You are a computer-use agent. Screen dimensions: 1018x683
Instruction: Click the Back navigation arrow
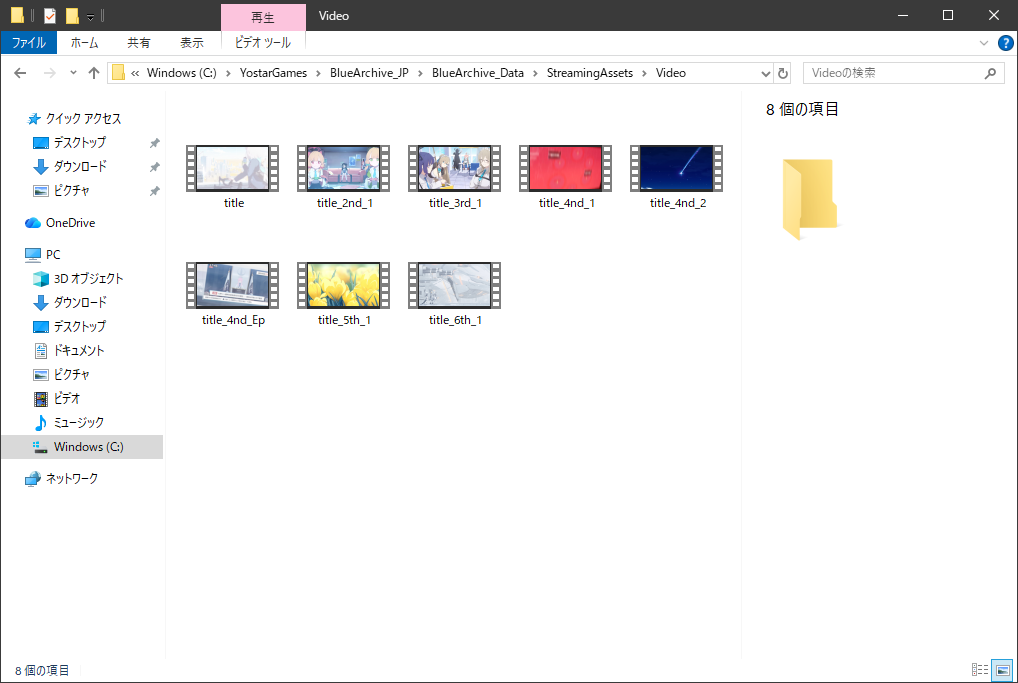(20, 73)
